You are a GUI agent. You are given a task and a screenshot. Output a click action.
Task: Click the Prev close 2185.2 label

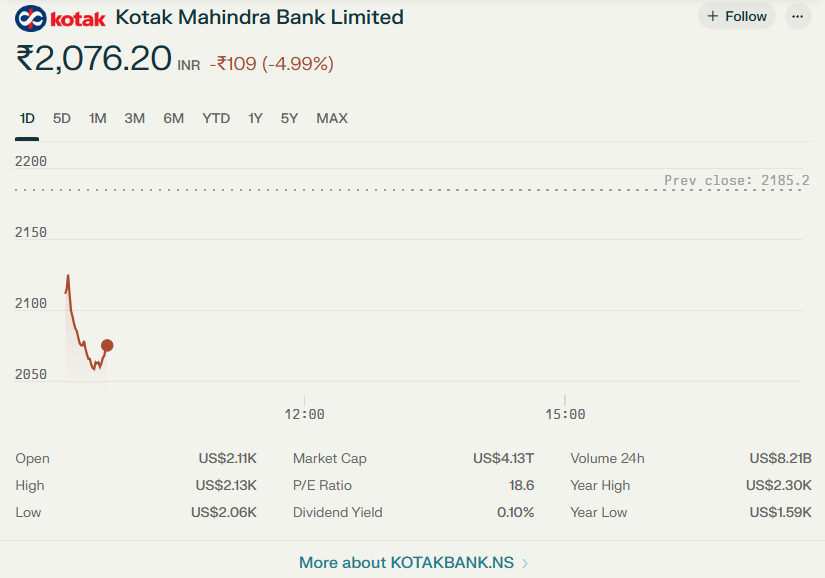(x=737, y=180)
